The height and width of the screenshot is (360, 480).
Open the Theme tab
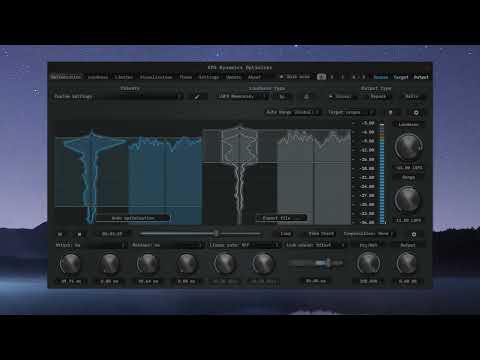pos(186,77)
